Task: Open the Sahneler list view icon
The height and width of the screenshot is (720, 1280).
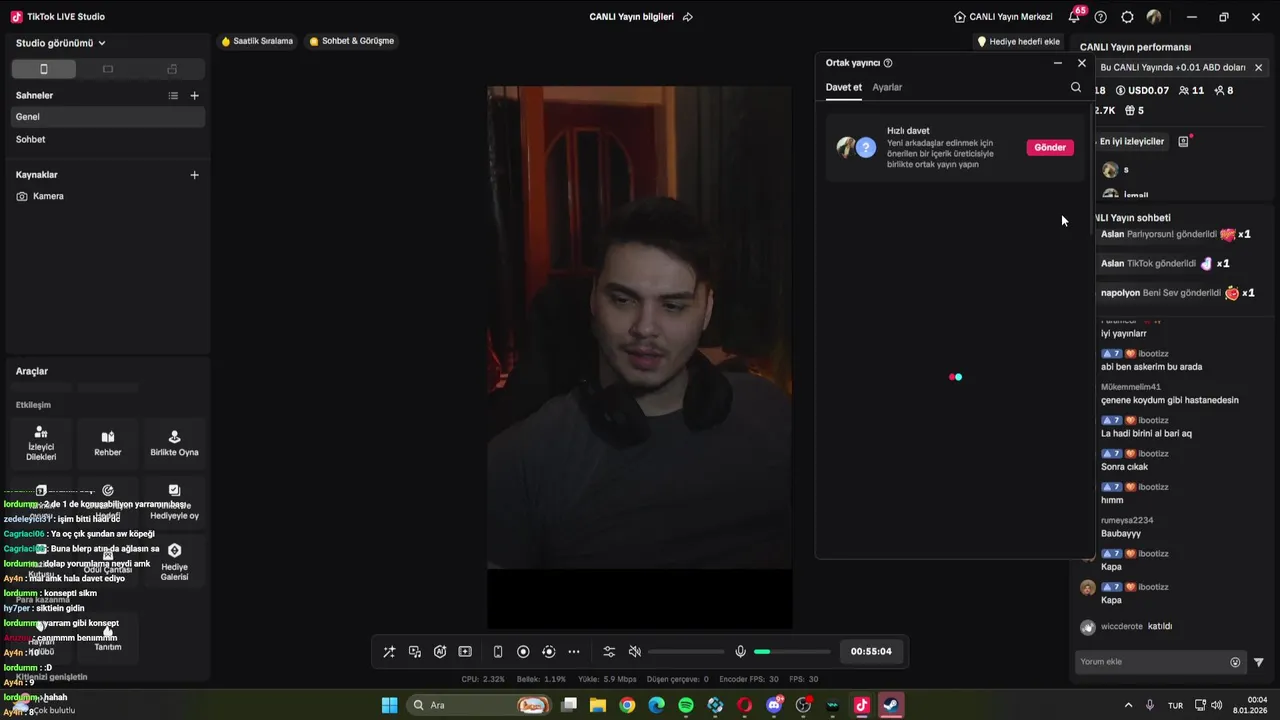Action: [173, 96]
